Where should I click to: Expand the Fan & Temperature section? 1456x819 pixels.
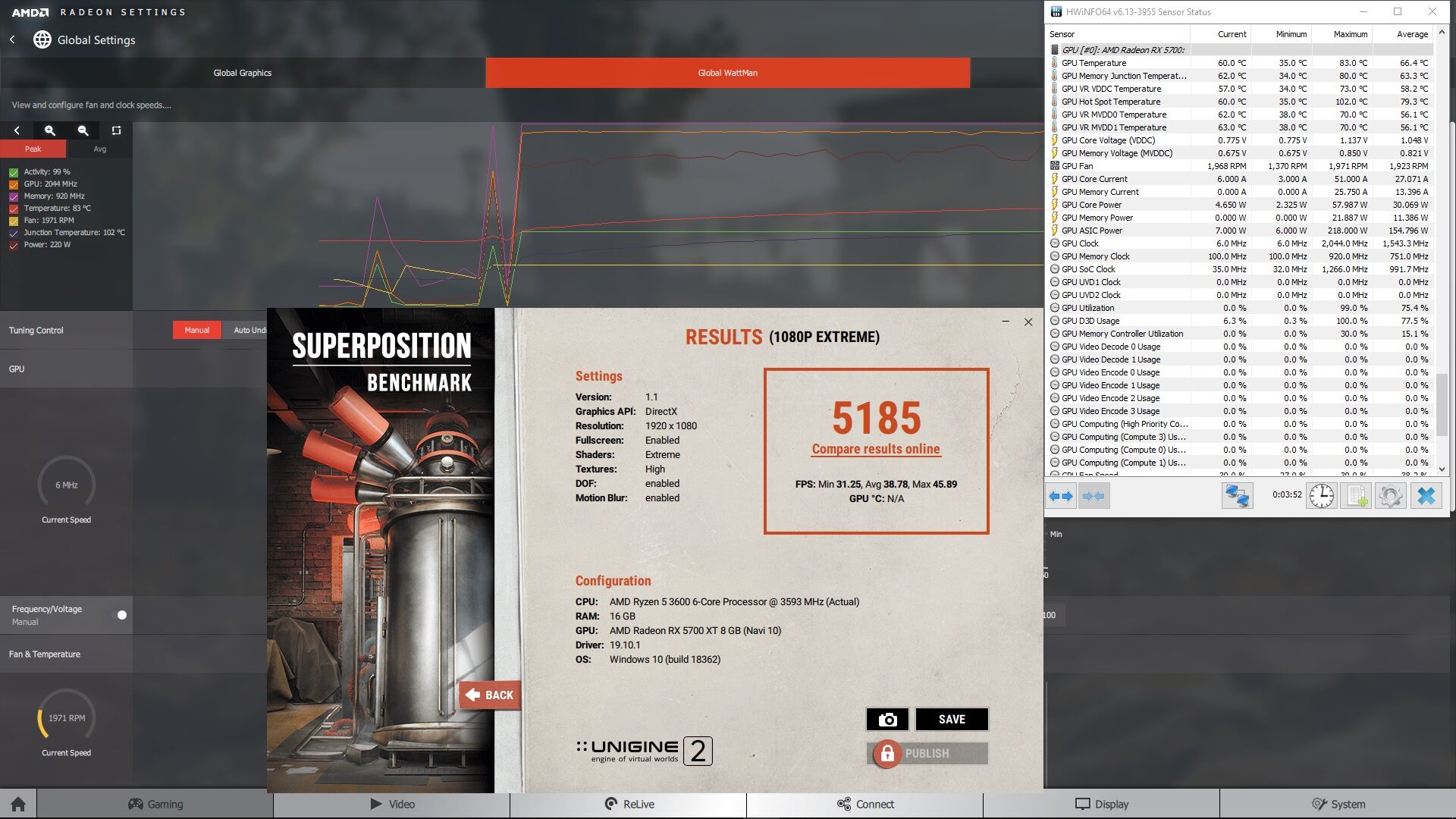(x=67, y=654)
